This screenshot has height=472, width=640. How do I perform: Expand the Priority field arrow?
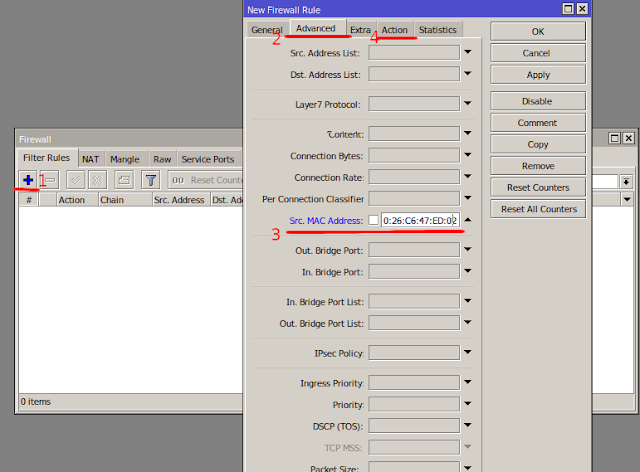468,404
